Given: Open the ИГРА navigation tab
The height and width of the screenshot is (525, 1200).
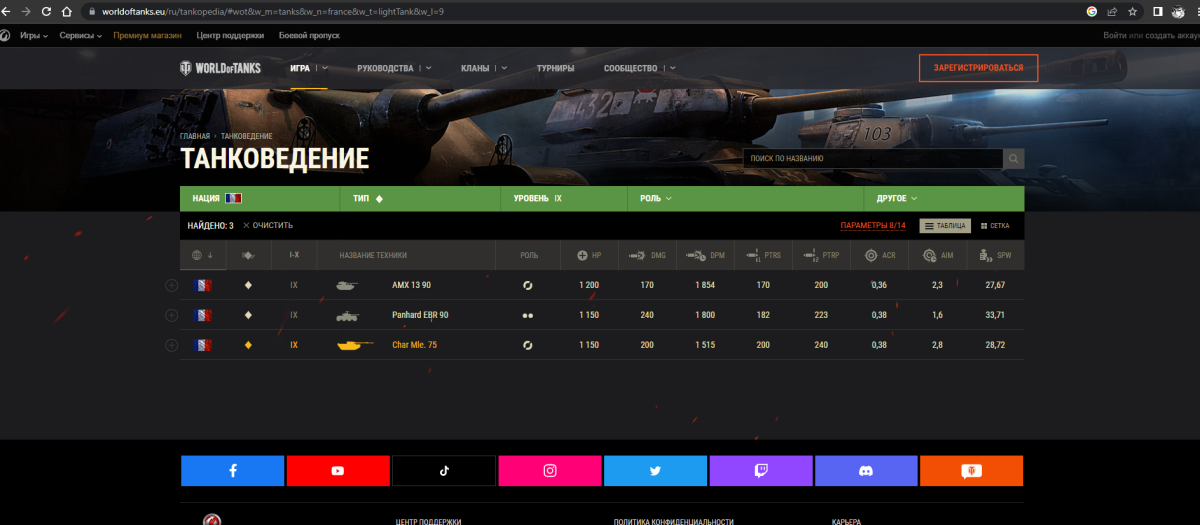Looking at the screenshot, I should [300, 68].
